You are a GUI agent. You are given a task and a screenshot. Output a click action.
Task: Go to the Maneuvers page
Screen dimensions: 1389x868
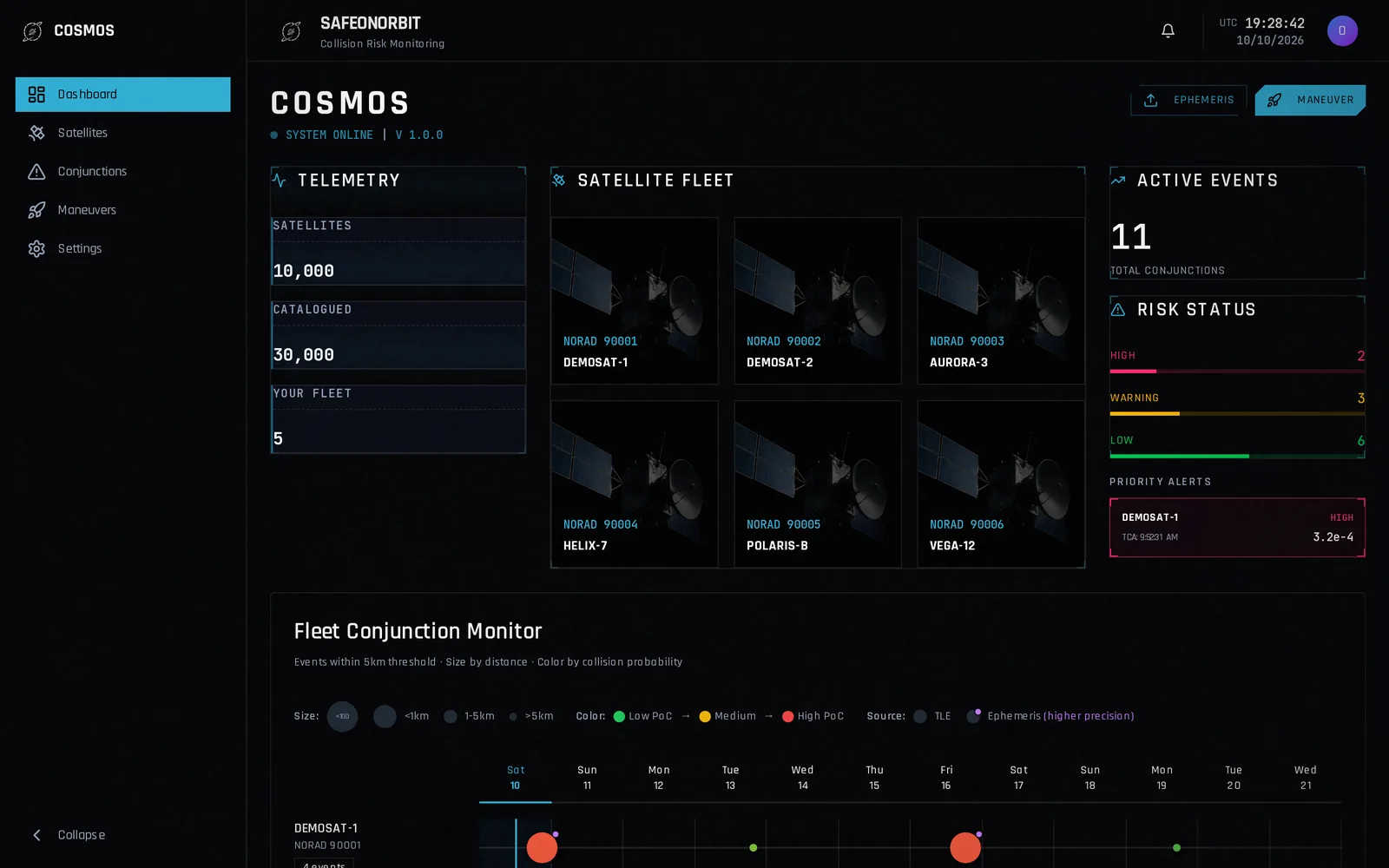coord(122,210)
